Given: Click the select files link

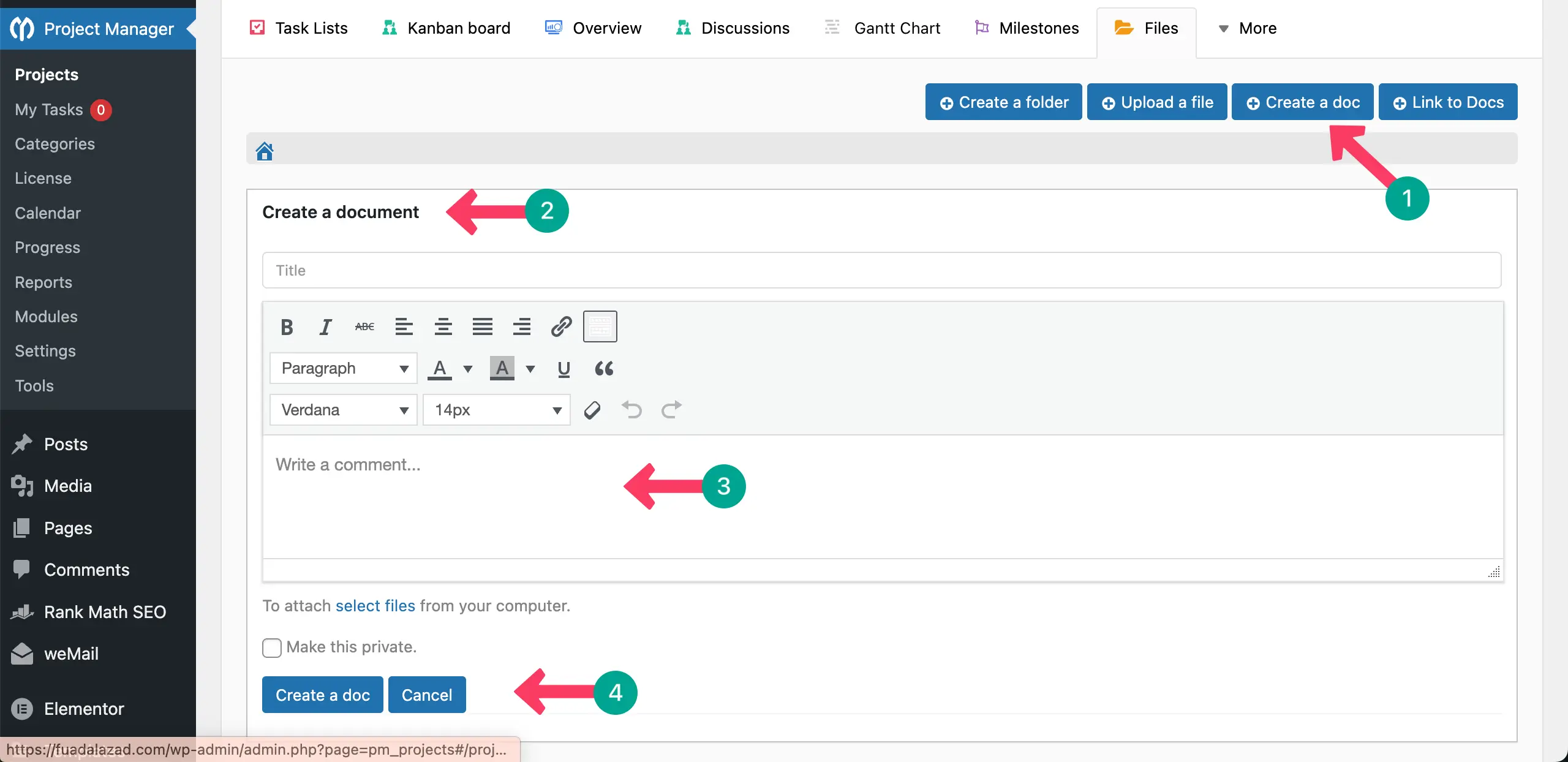Looking at the screenshot, I should pos(375,605).
